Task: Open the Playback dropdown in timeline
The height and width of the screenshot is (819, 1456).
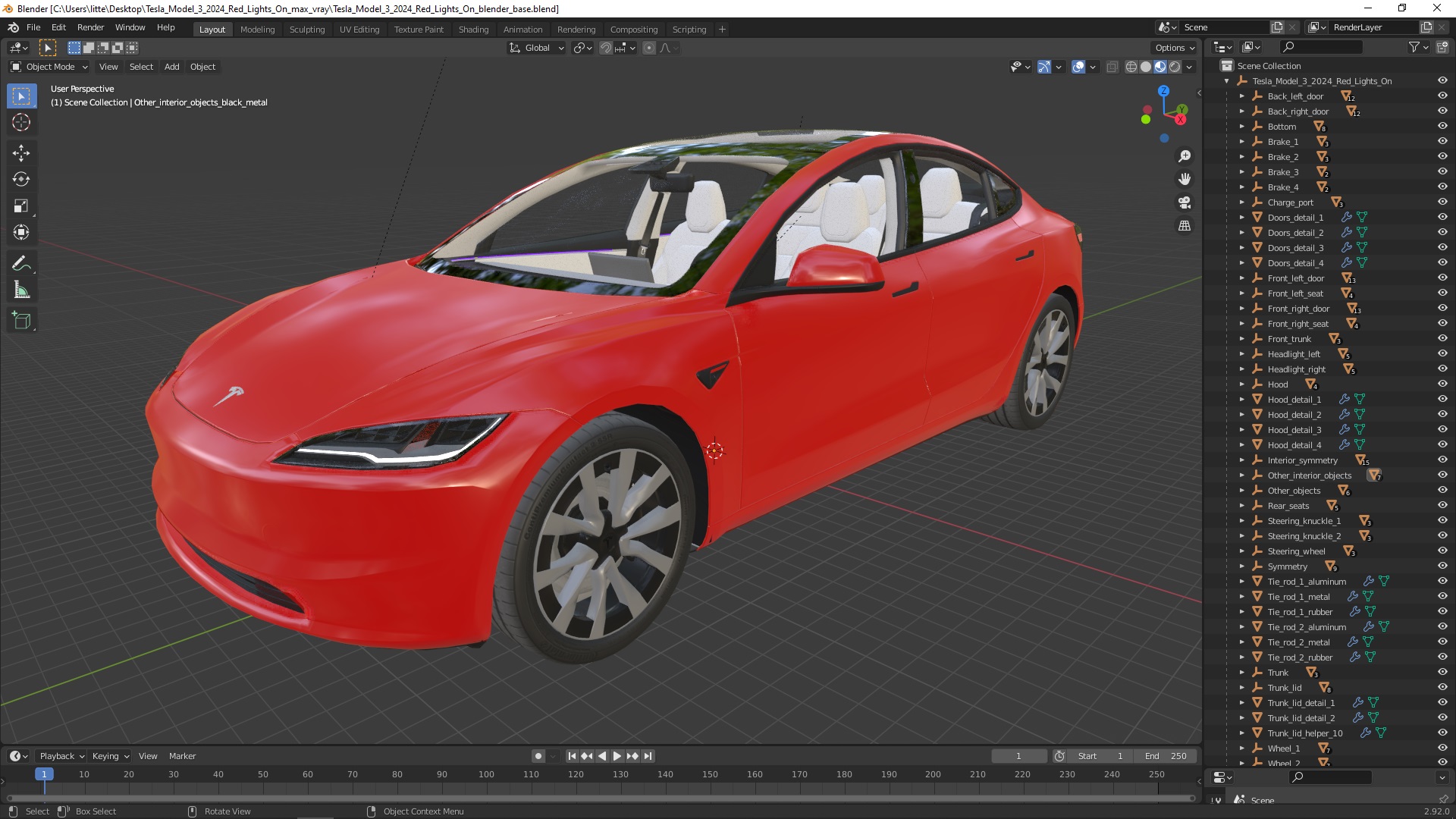Action: tap(62, 756)
